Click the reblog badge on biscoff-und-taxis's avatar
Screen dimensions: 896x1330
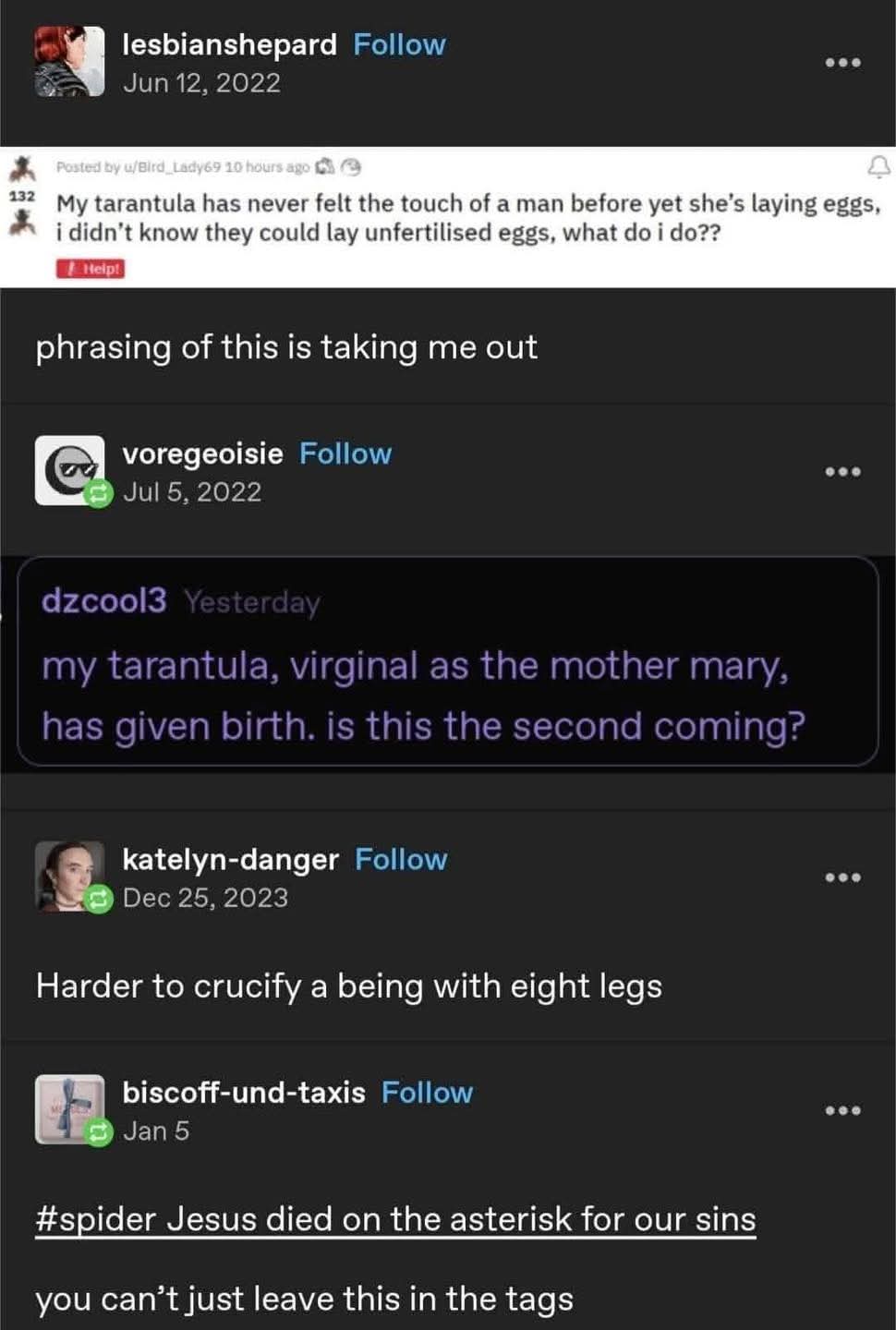(x=98, y=1131)
